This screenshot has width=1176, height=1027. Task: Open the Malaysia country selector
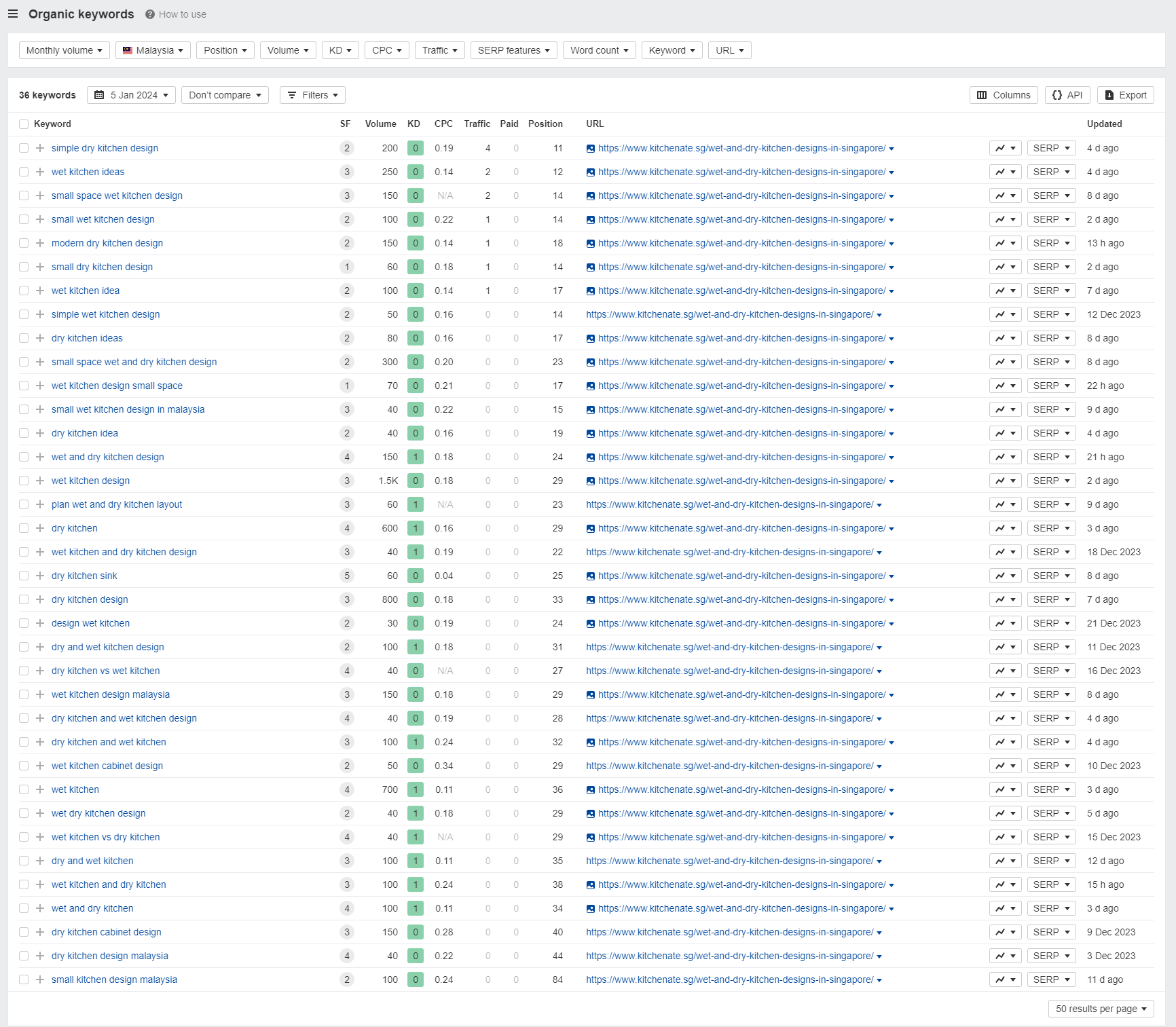point(153,50)
